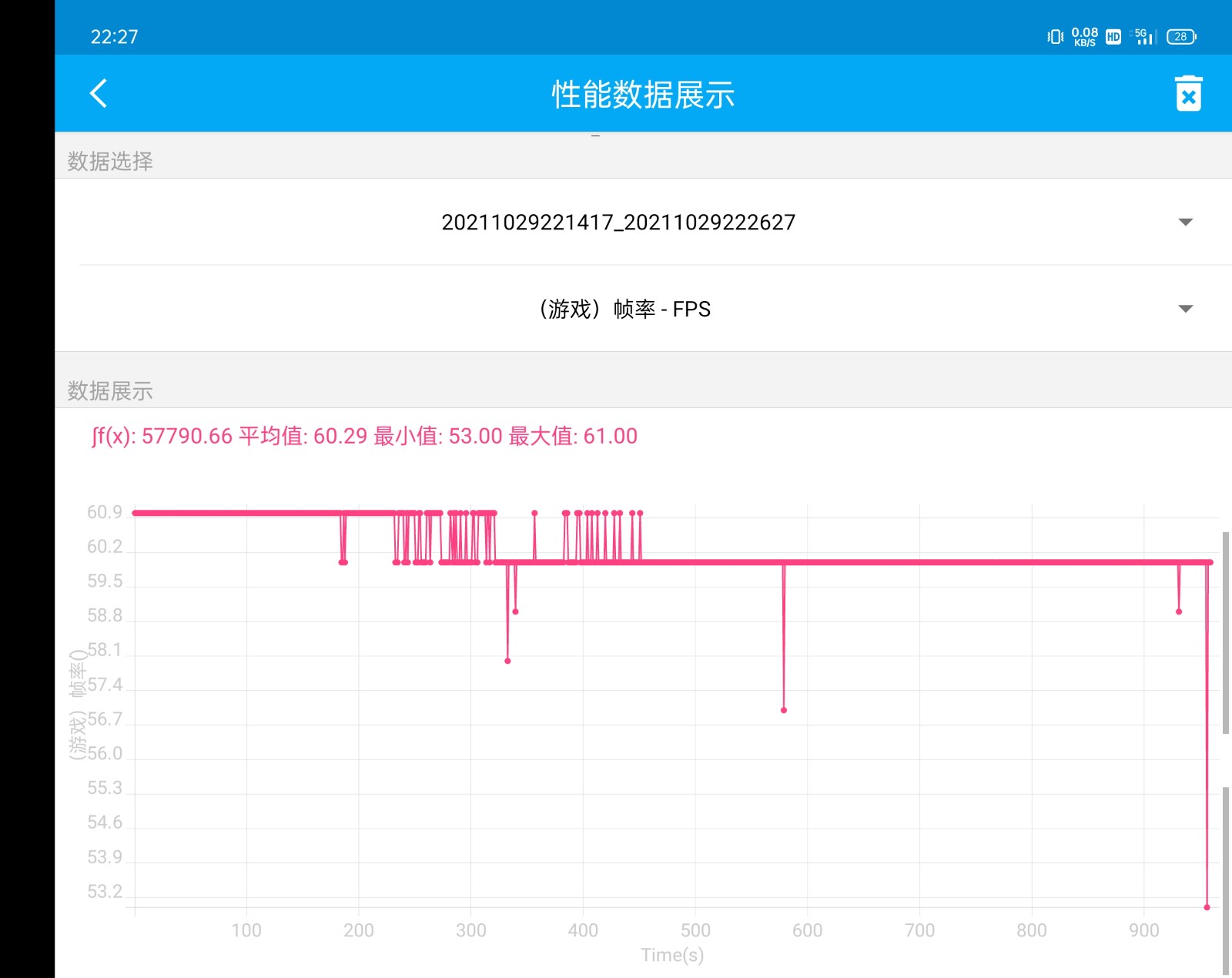Expand the FPS metric dropdown arrow
The width and height of the screenshot is (1232, 978).
[1185, 310]
